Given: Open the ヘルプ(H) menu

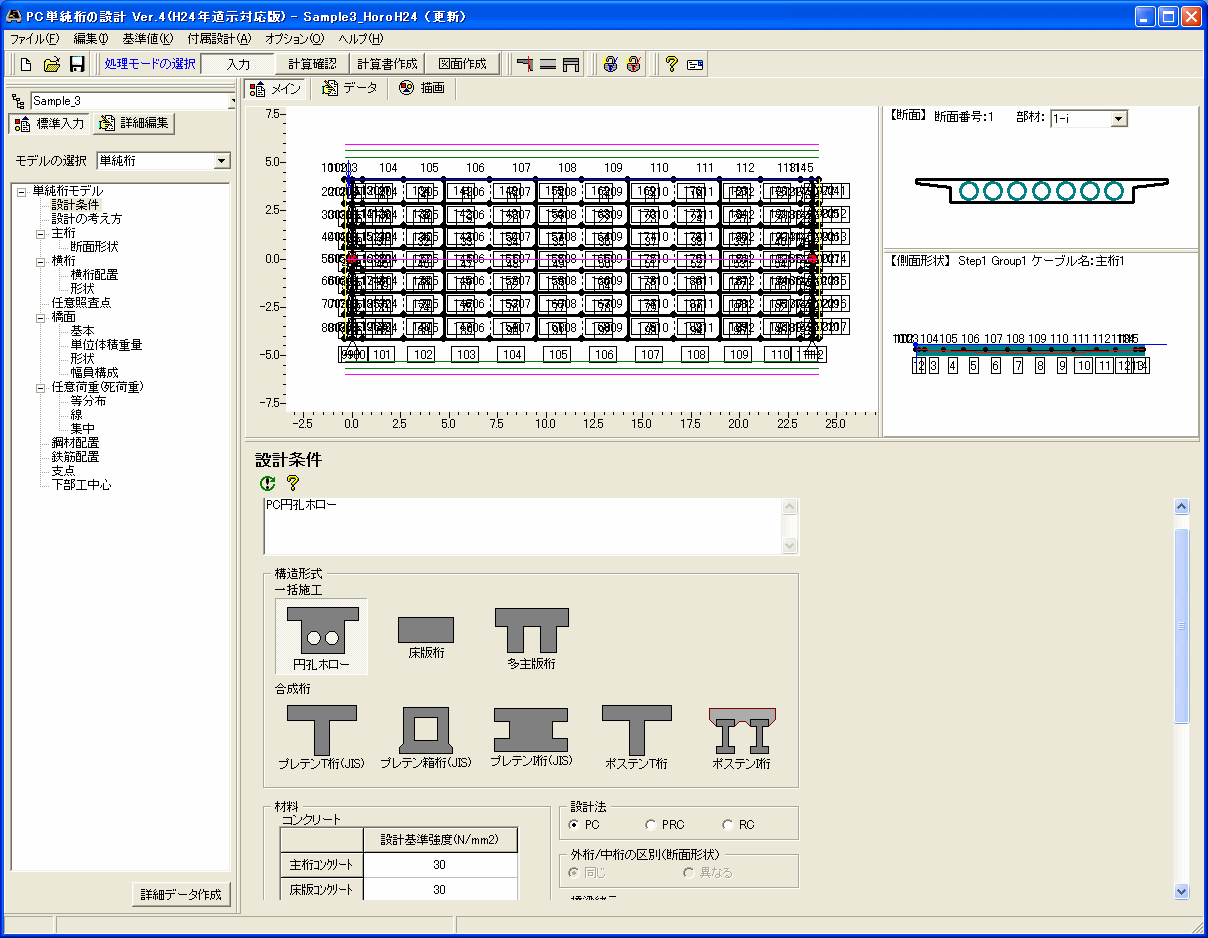Looking at the screenshot, I should pos(361,39).
